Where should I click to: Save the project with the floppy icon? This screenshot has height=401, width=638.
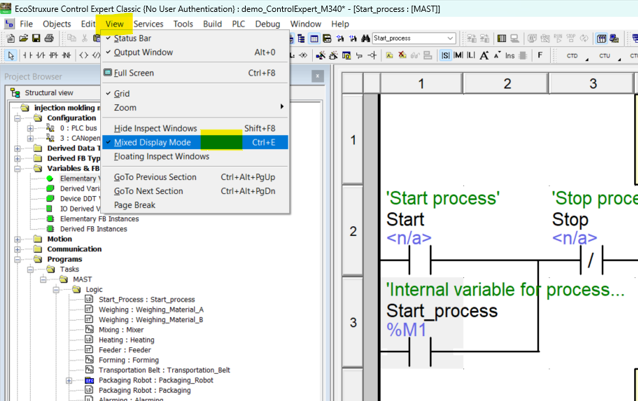pyautogui.click(x=36, y=38)
